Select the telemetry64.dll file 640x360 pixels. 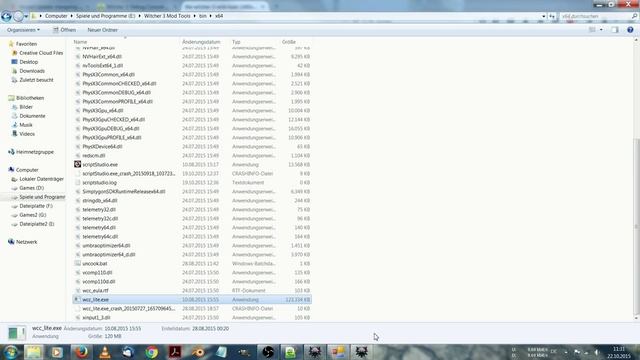pos(99,227)
